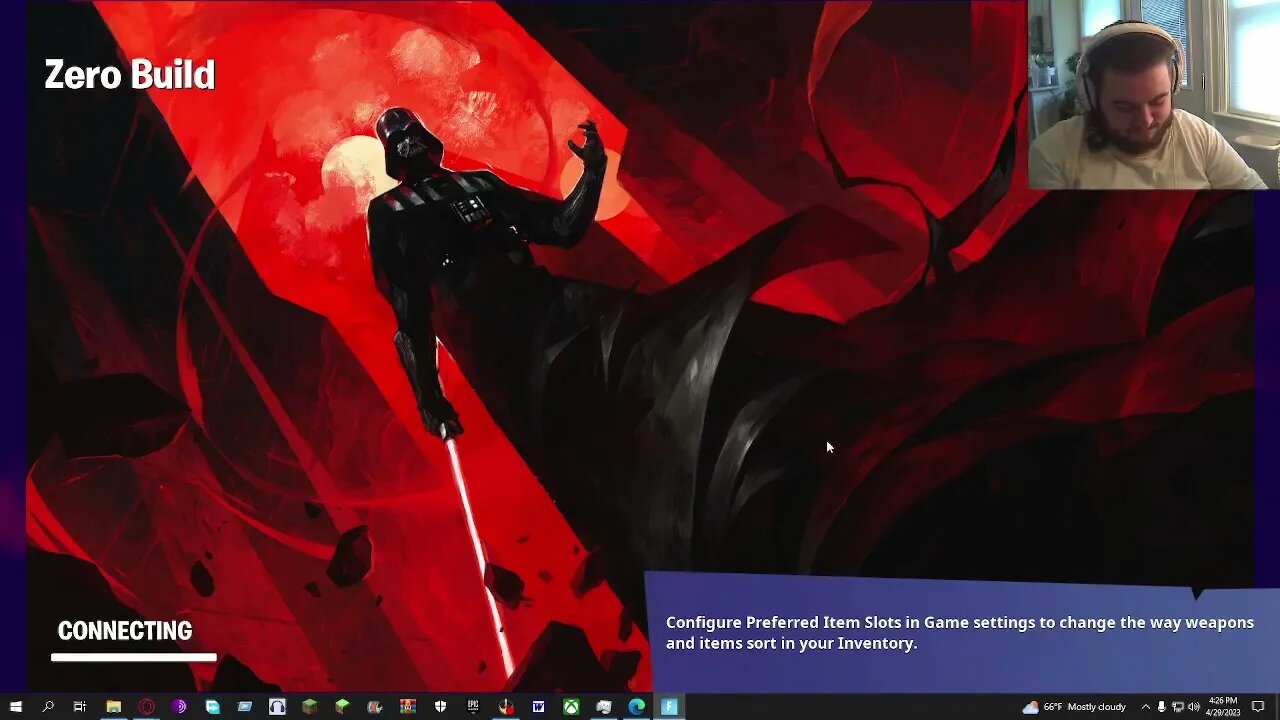Open network status tray icon
This screenshot has height=720, width=1280.
1177,707
